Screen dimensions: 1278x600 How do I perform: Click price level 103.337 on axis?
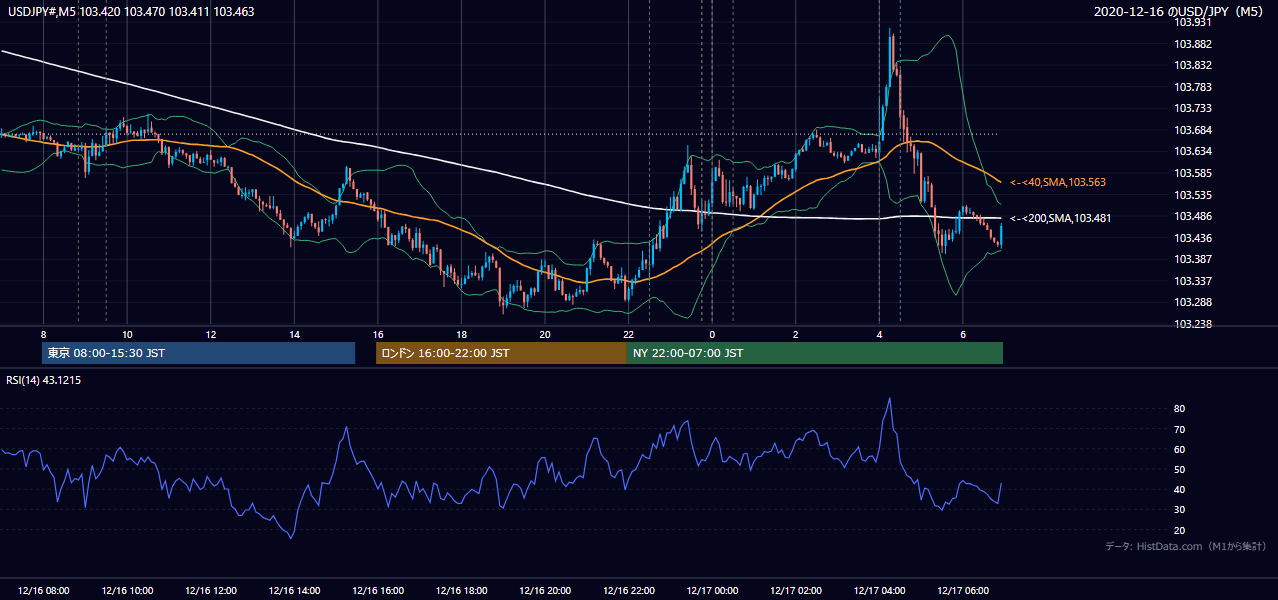point(1193,281)
